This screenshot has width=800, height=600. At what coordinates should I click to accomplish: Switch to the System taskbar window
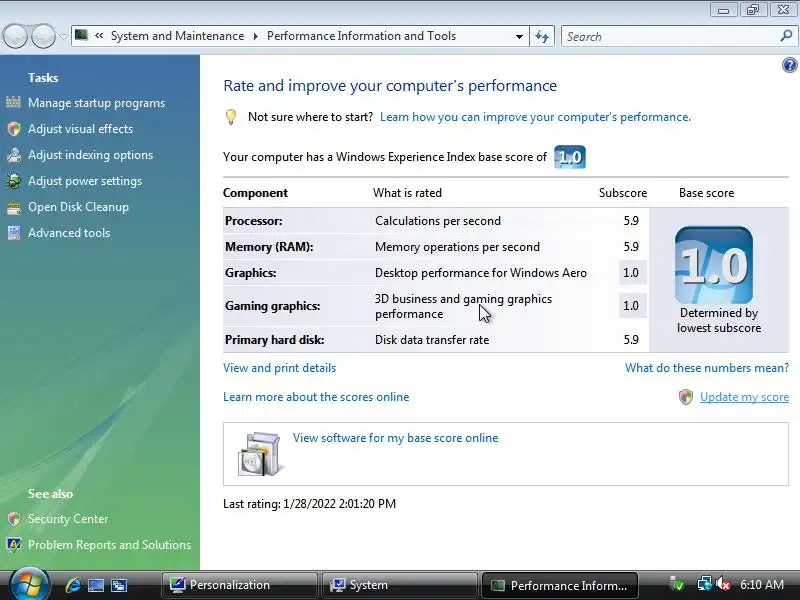399,585
